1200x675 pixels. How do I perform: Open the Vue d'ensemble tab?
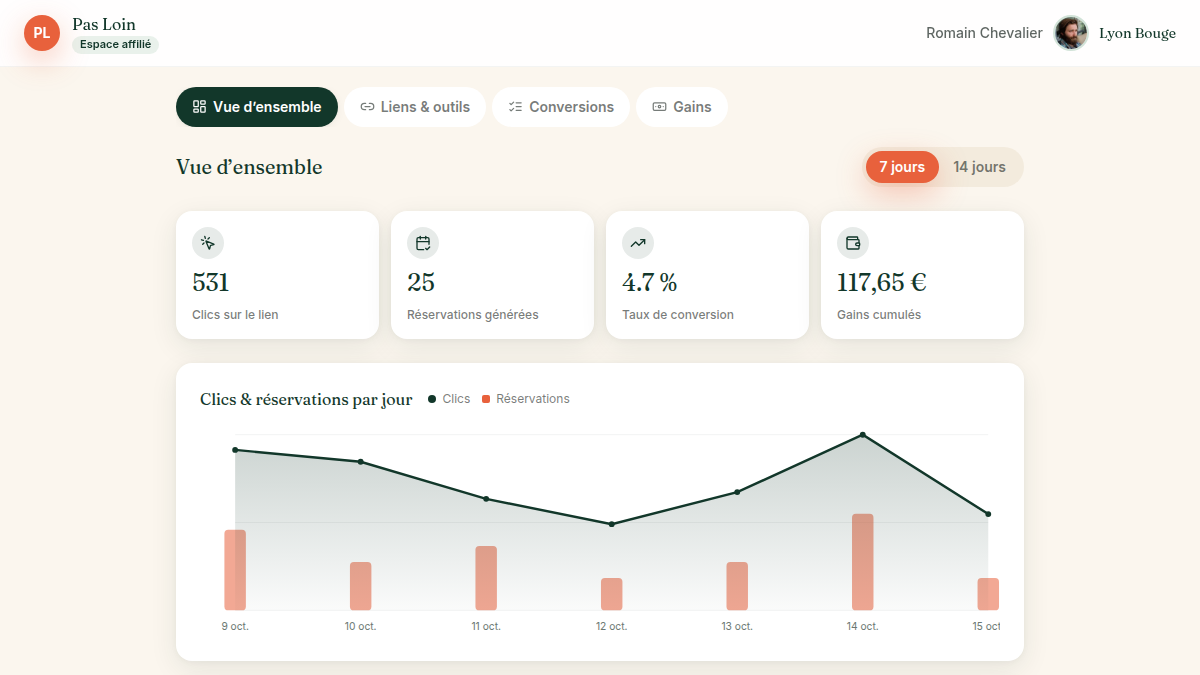point(257,107)
